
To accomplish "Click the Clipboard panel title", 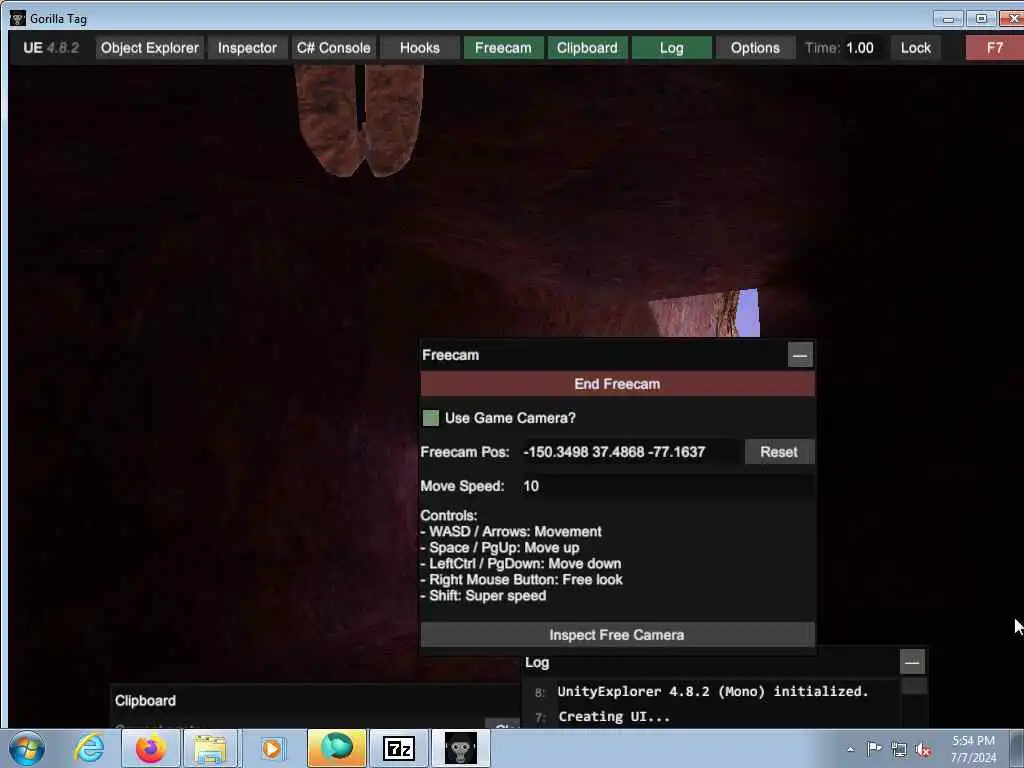I will click(145, 701).
